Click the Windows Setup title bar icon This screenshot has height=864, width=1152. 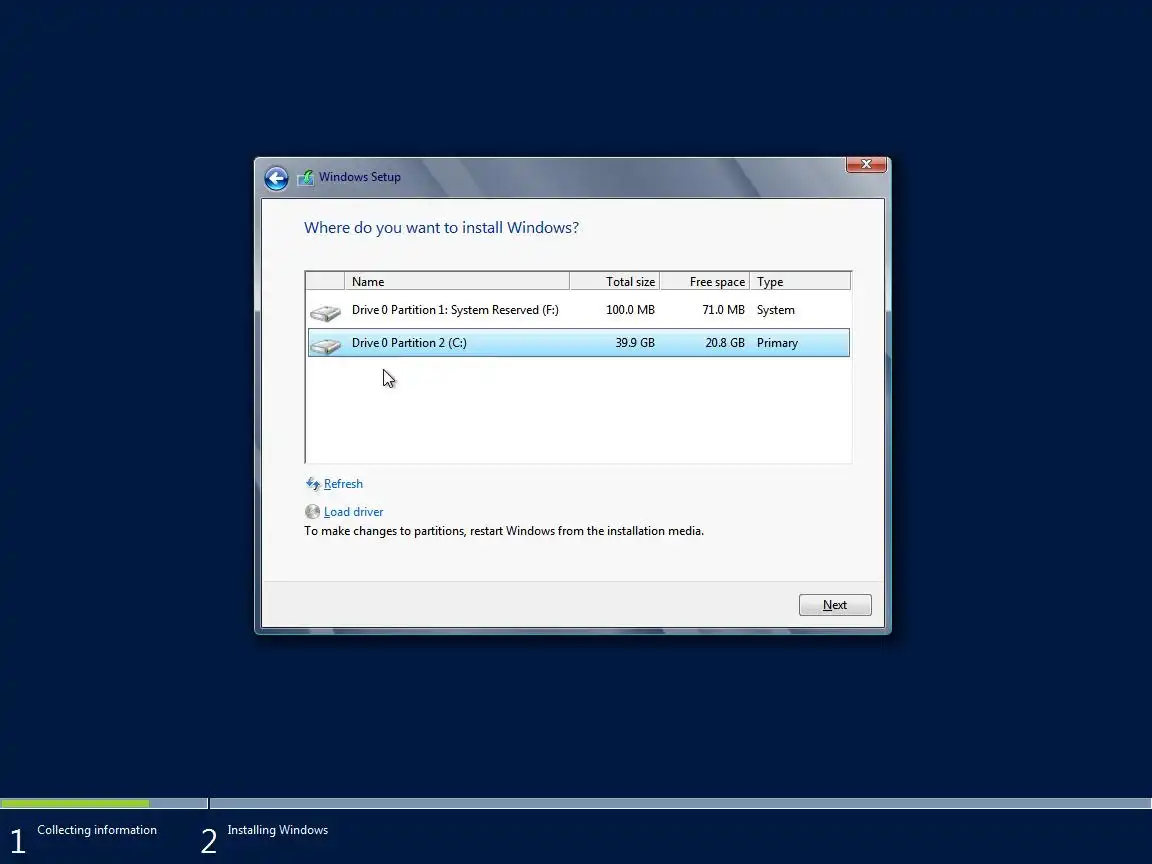(306, 178)
